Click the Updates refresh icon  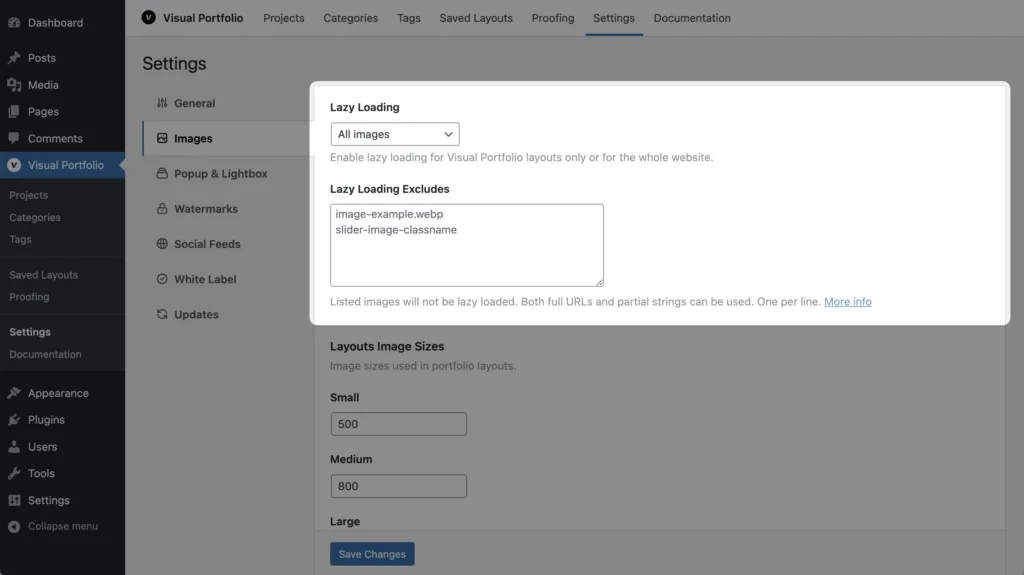click(x=162, y=314)
